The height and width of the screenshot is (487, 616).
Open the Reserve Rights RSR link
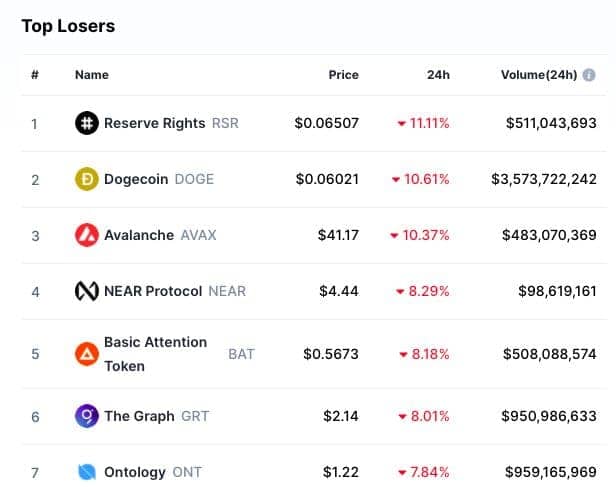(171, 123)
